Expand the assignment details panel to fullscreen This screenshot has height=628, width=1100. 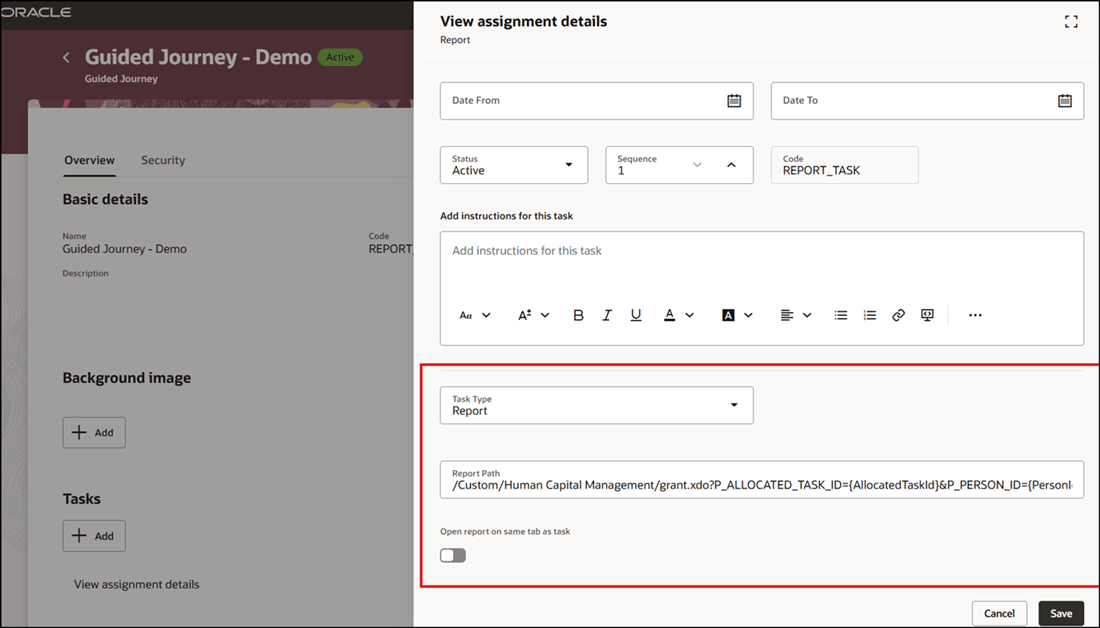(1071, 20)
